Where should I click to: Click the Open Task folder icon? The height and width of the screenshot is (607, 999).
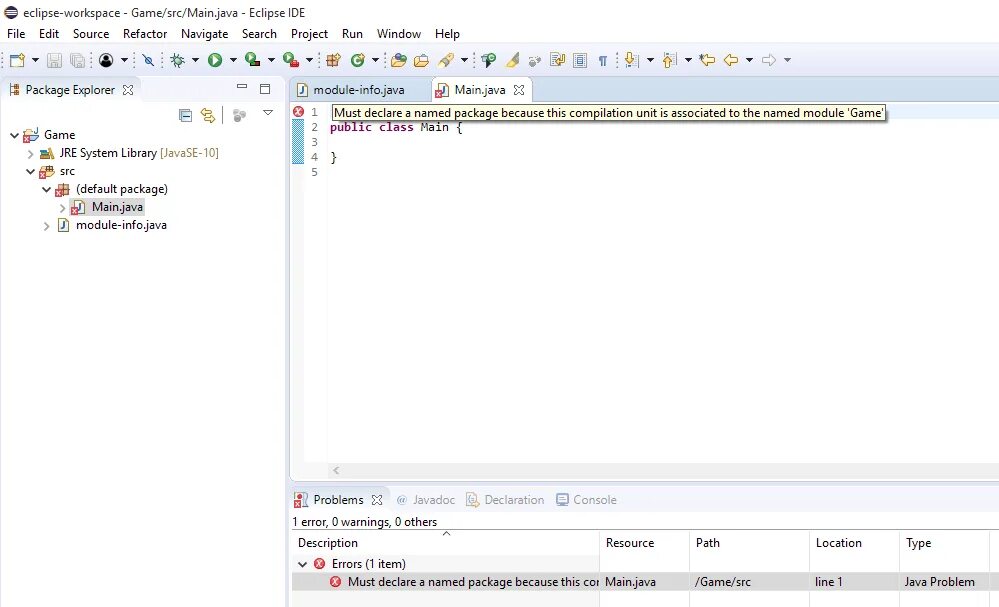pos(421,60)
